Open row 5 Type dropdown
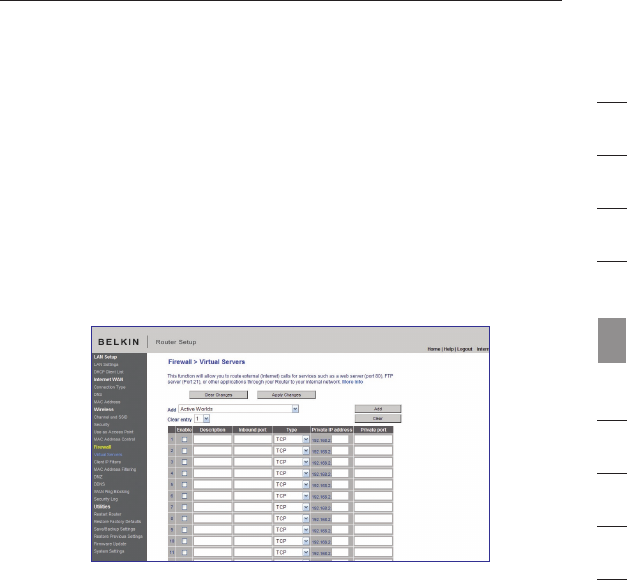Viewport: 627px width, 580px height. coord(292,484)
